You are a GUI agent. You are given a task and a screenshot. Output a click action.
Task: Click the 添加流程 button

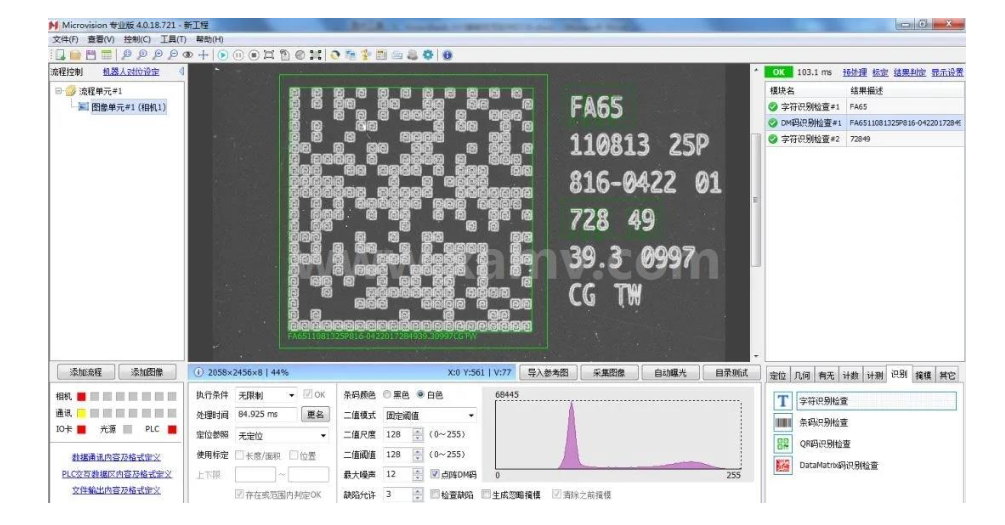click(x=85, y=372)
